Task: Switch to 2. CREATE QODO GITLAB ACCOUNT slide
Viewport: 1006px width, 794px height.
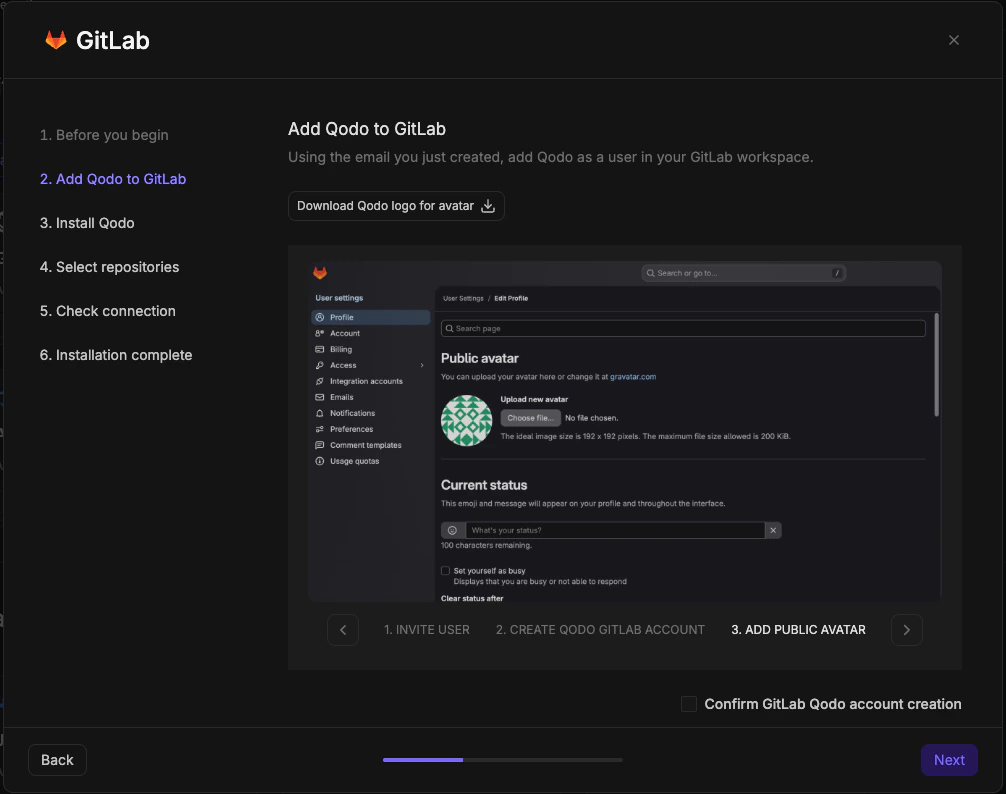Action: coord(600,630)
